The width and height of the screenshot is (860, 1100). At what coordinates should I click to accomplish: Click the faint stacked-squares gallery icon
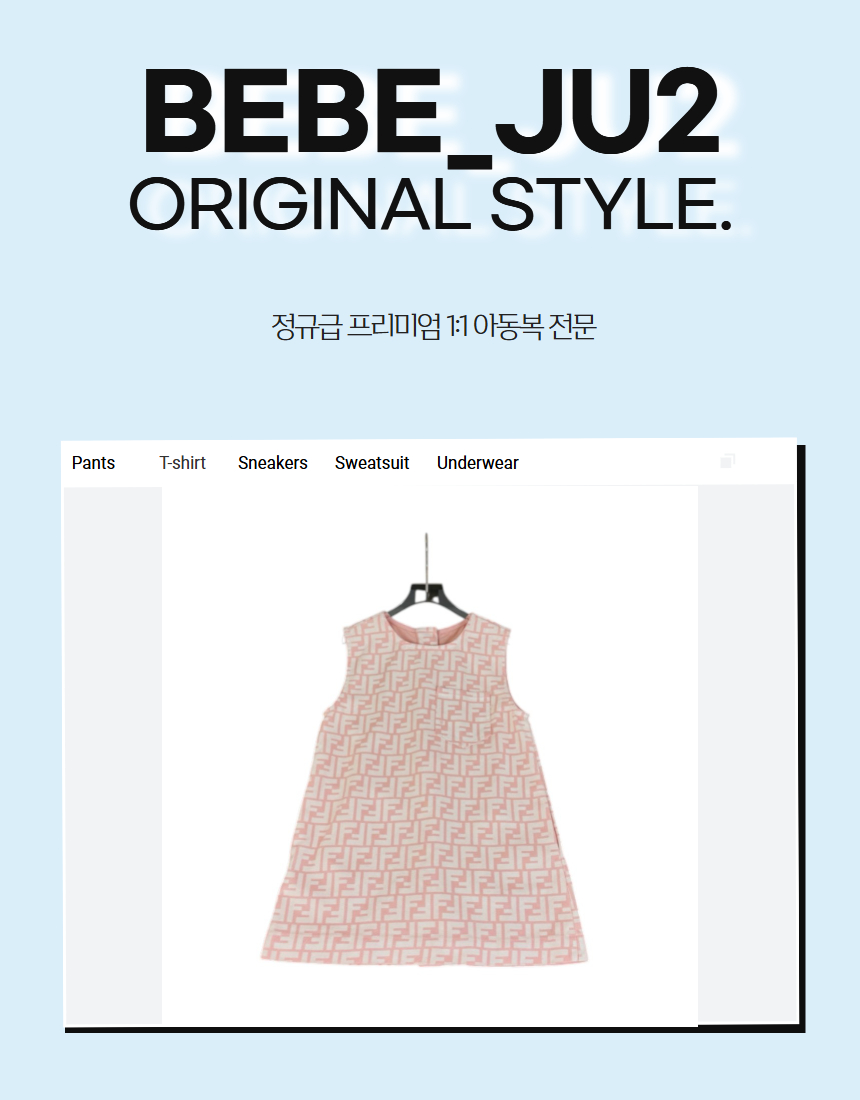tap(727, 460)
